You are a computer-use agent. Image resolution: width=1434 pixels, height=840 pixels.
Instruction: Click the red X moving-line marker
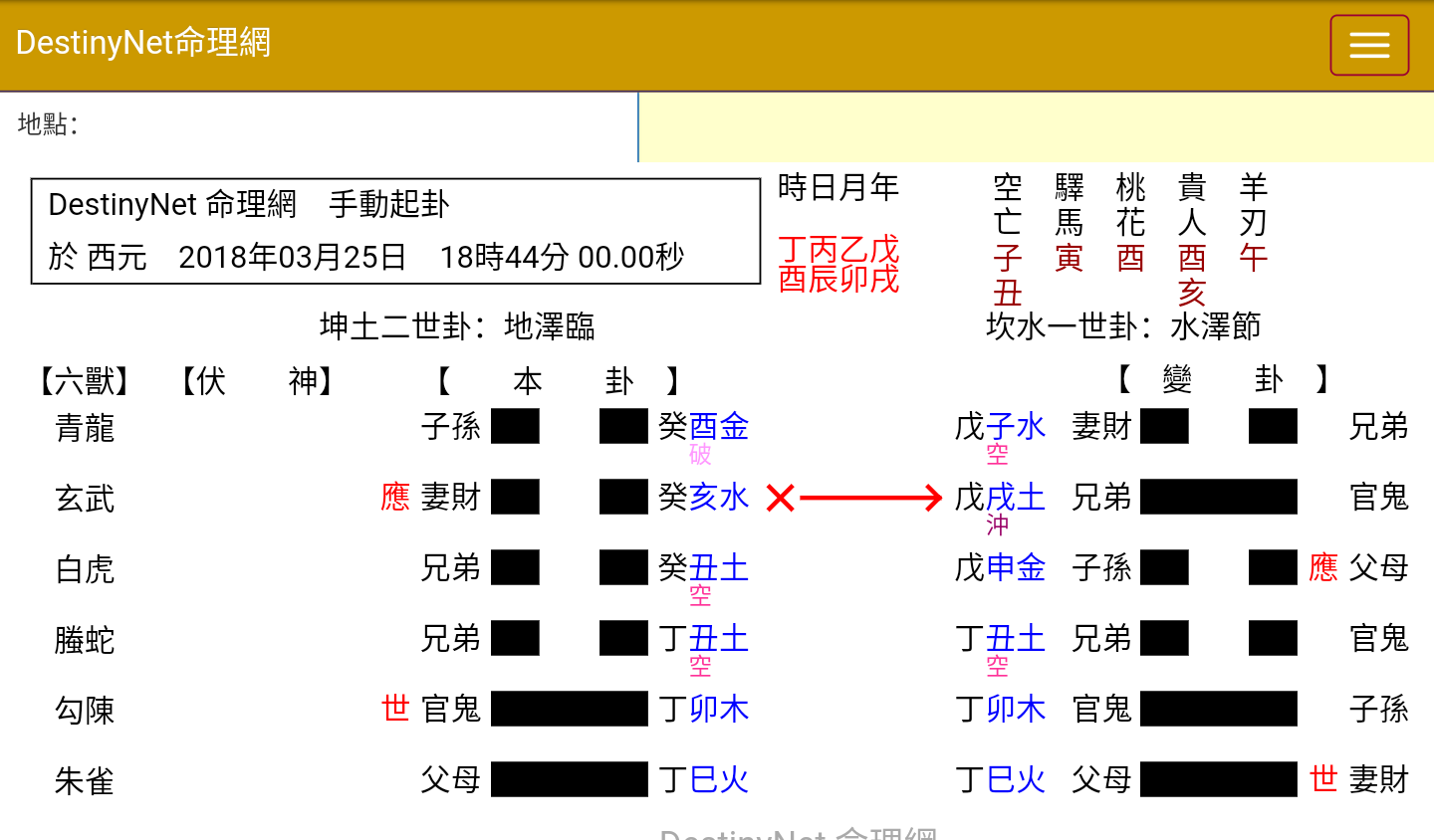(x=779, y=497)
